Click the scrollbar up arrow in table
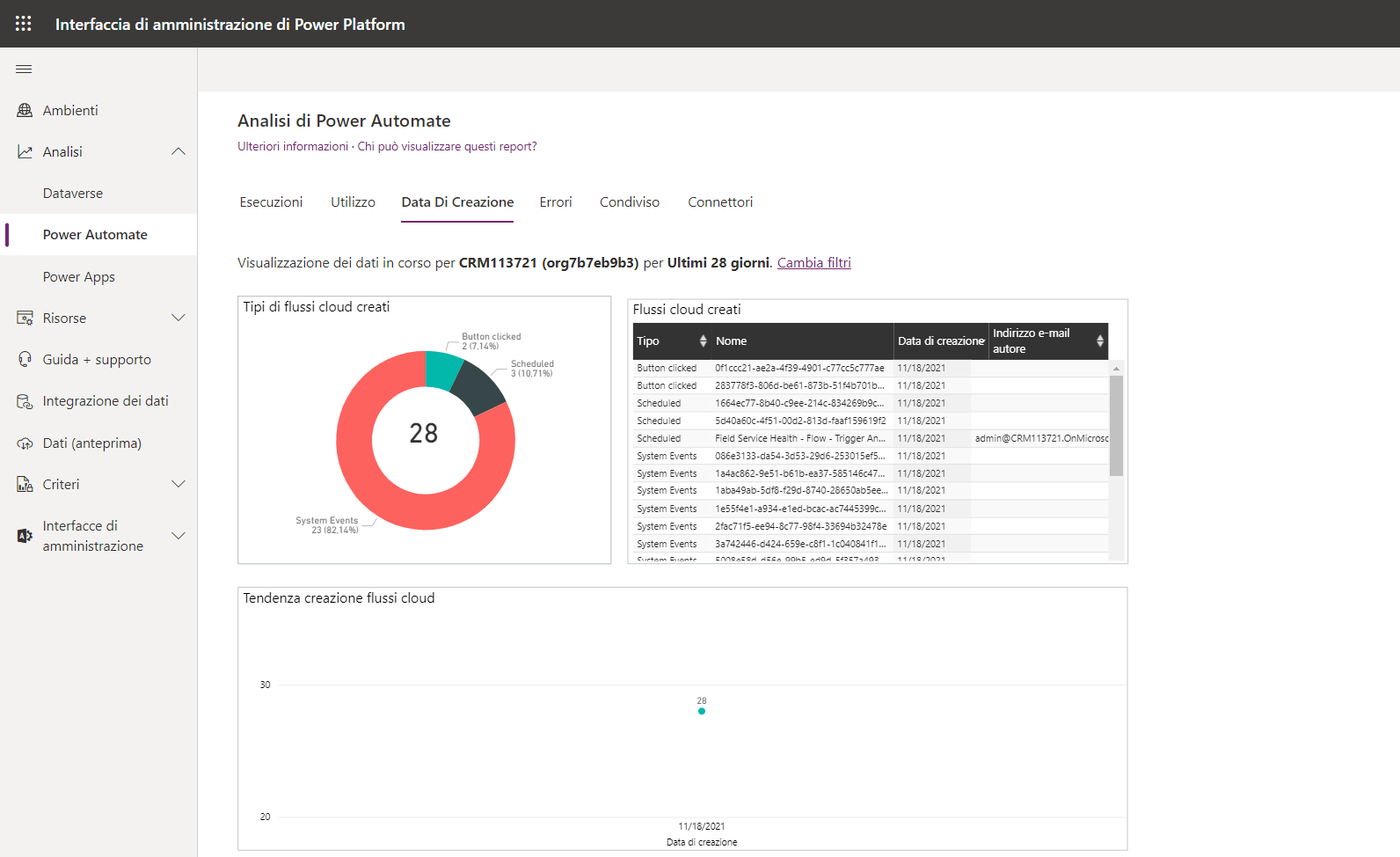The height and width of the screenshot is (857, 1400). pyautogui.click(x=1116, y=368)
